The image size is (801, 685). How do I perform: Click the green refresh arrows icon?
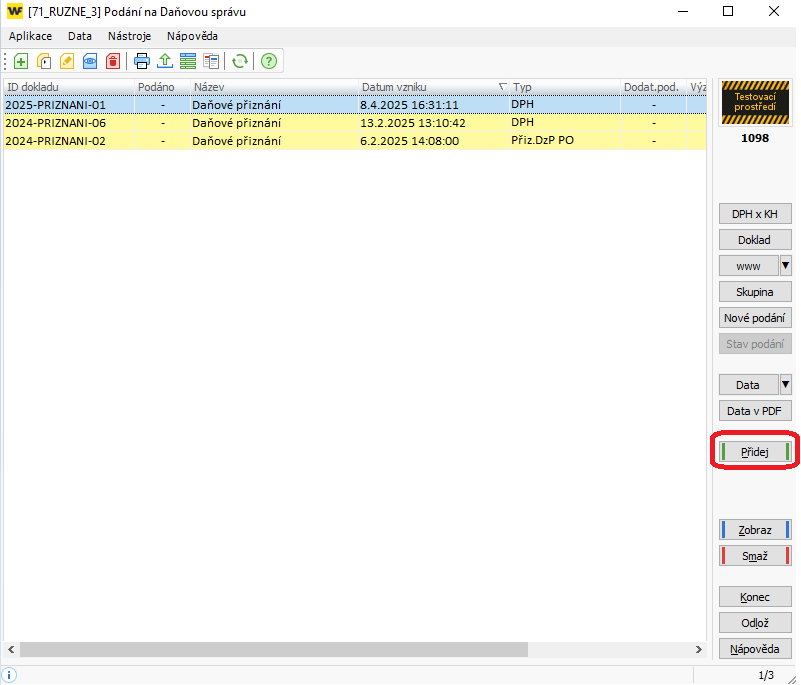[240, 62]
